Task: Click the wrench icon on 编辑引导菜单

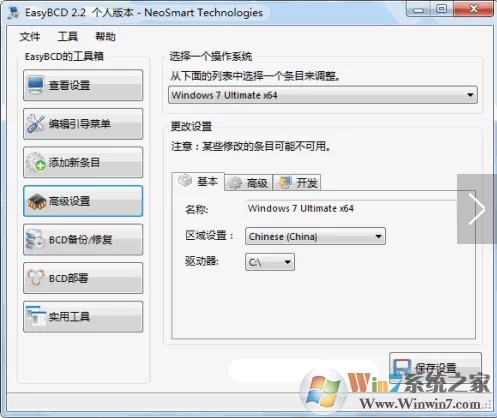Action: pyautogui.click(x=35, y=124)
